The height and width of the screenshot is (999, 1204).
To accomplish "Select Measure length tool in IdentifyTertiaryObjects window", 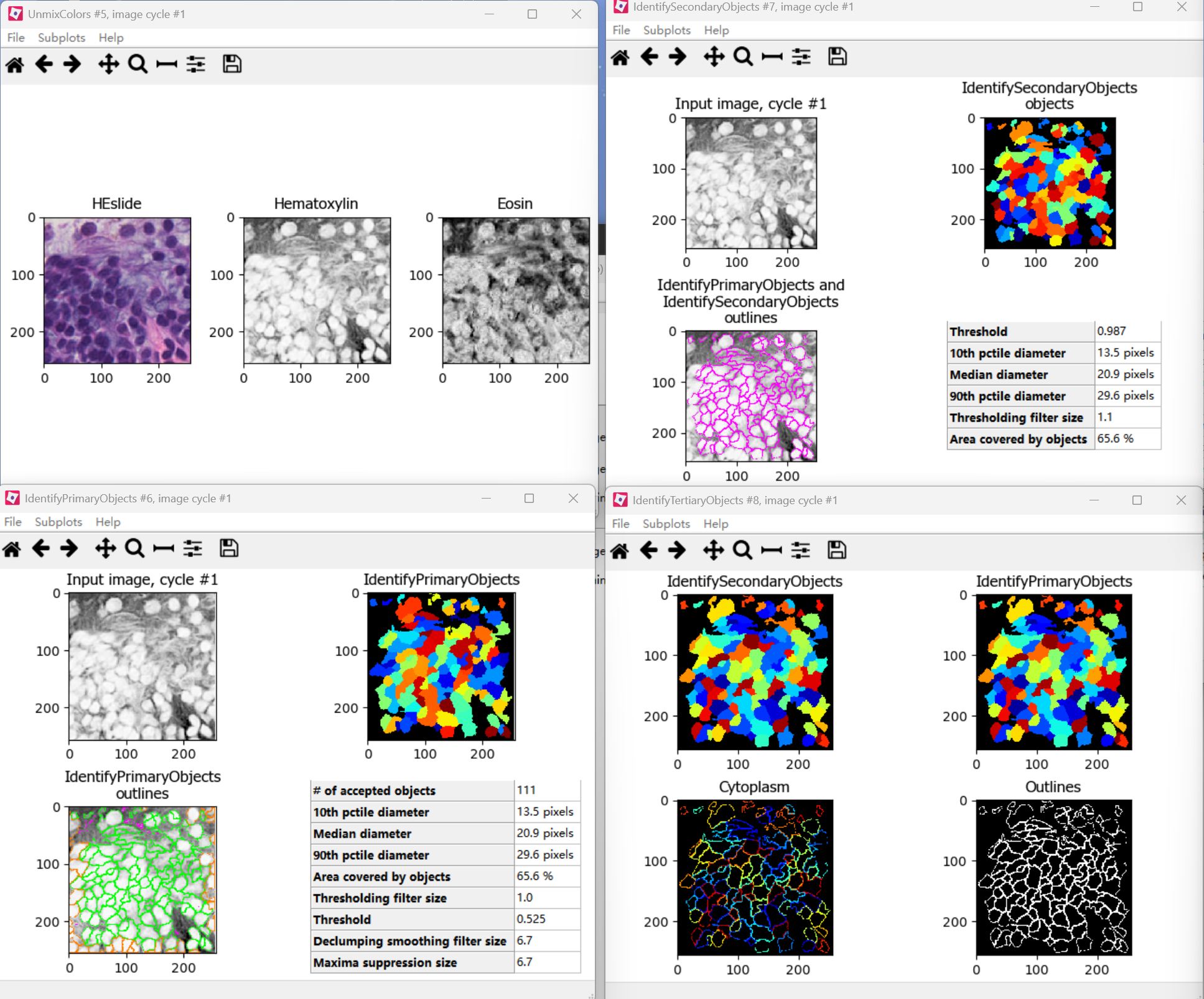I will point(772,551).
